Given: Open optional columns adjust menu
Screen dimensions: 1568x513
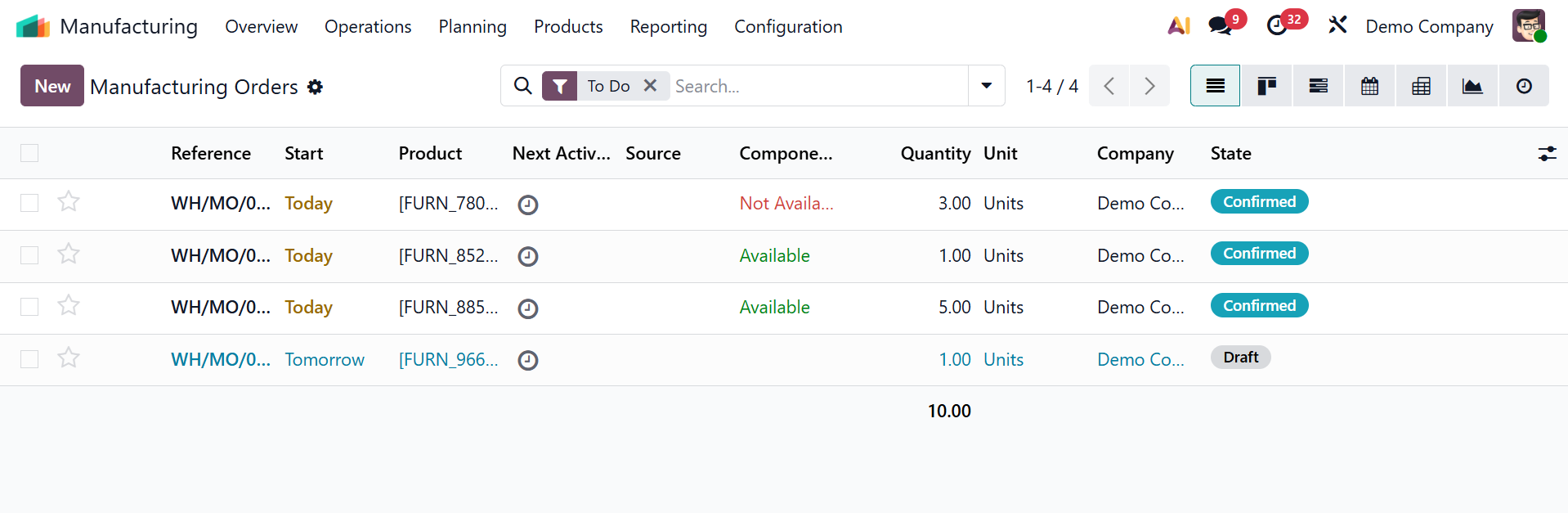Looking at the screenshot, I should pos(1547,153).
